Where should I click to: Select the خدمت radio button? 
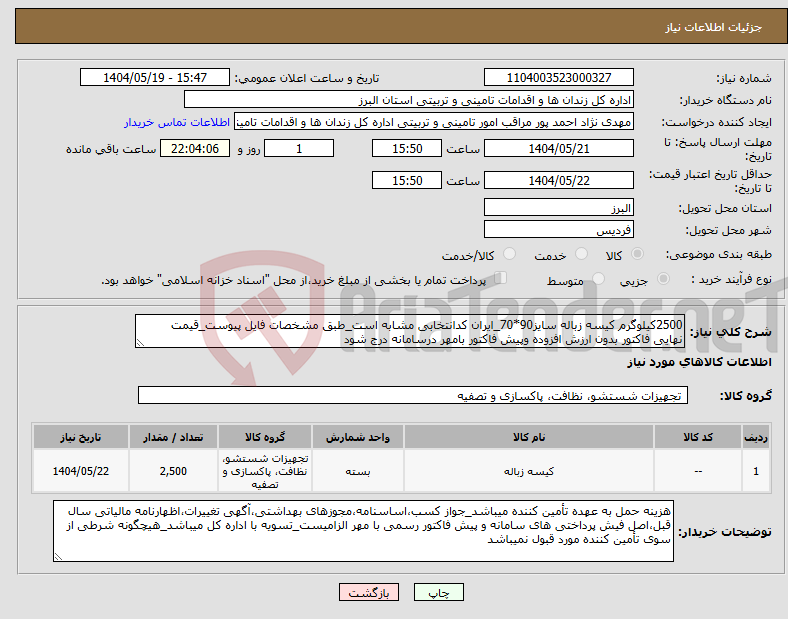coord(581,254)
